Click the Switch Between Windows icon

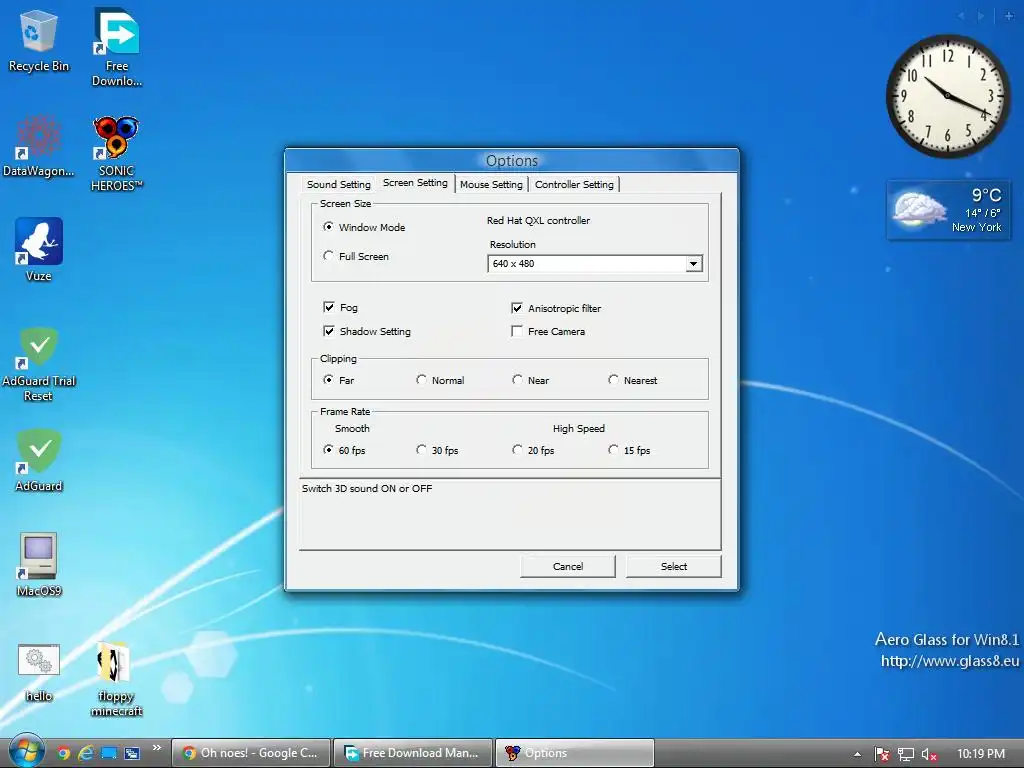[132, 754]
